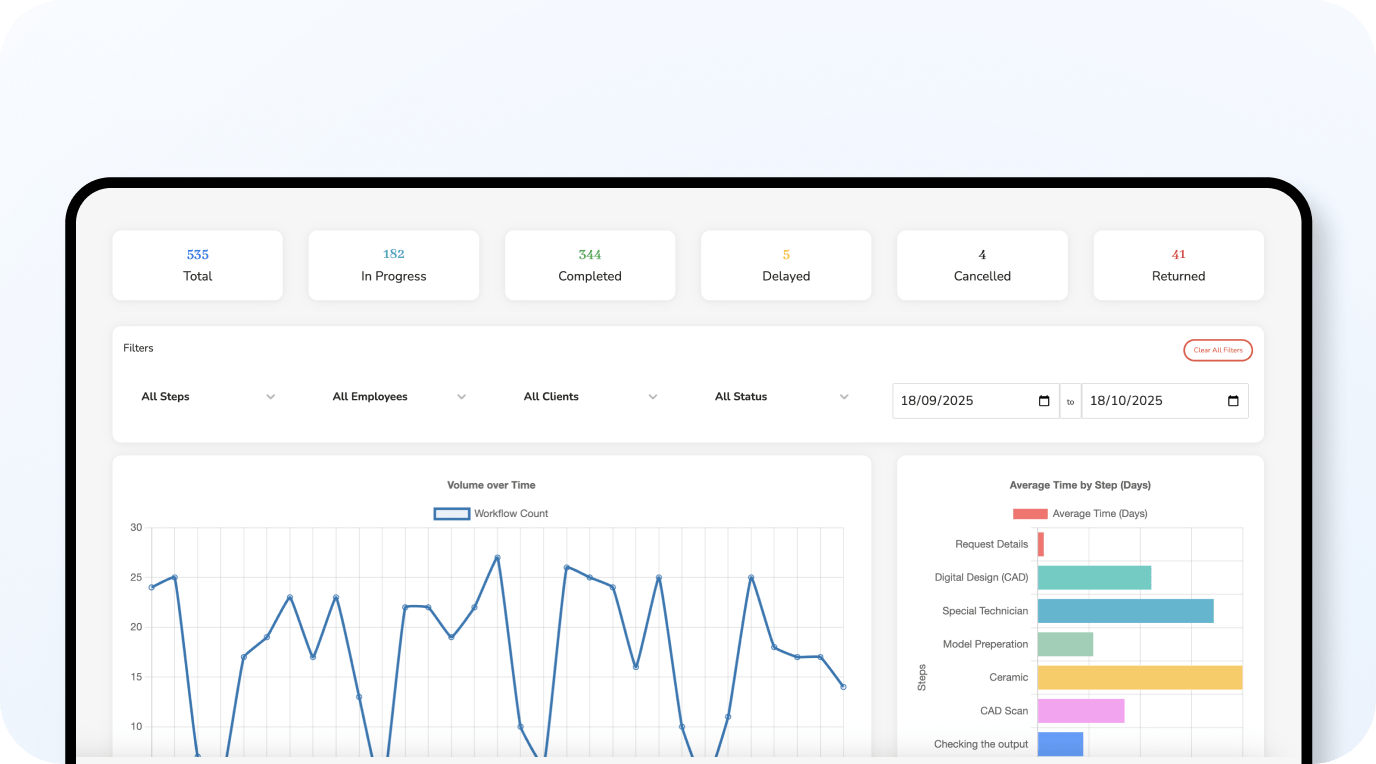Open the calendar picker for end date
Screen dimensions: 1376x764
[x=1233, y=401]
